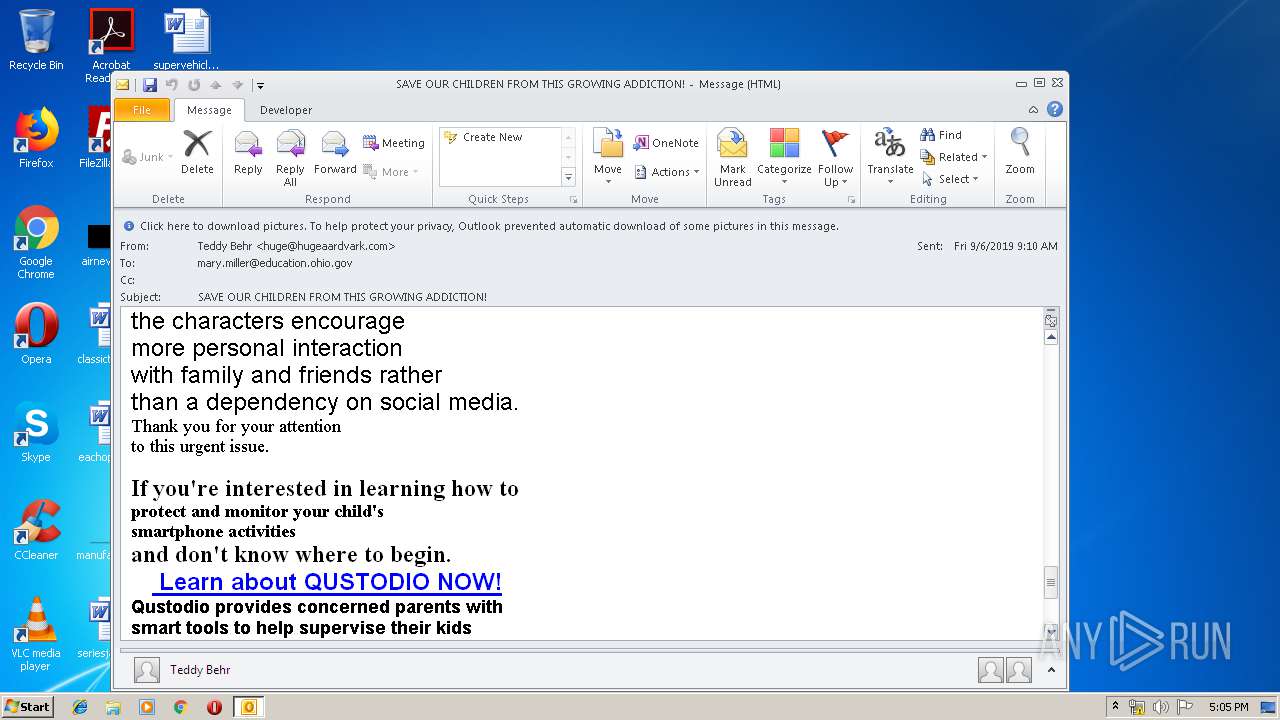Save the message using quick access Save icon

pos(150,85)
